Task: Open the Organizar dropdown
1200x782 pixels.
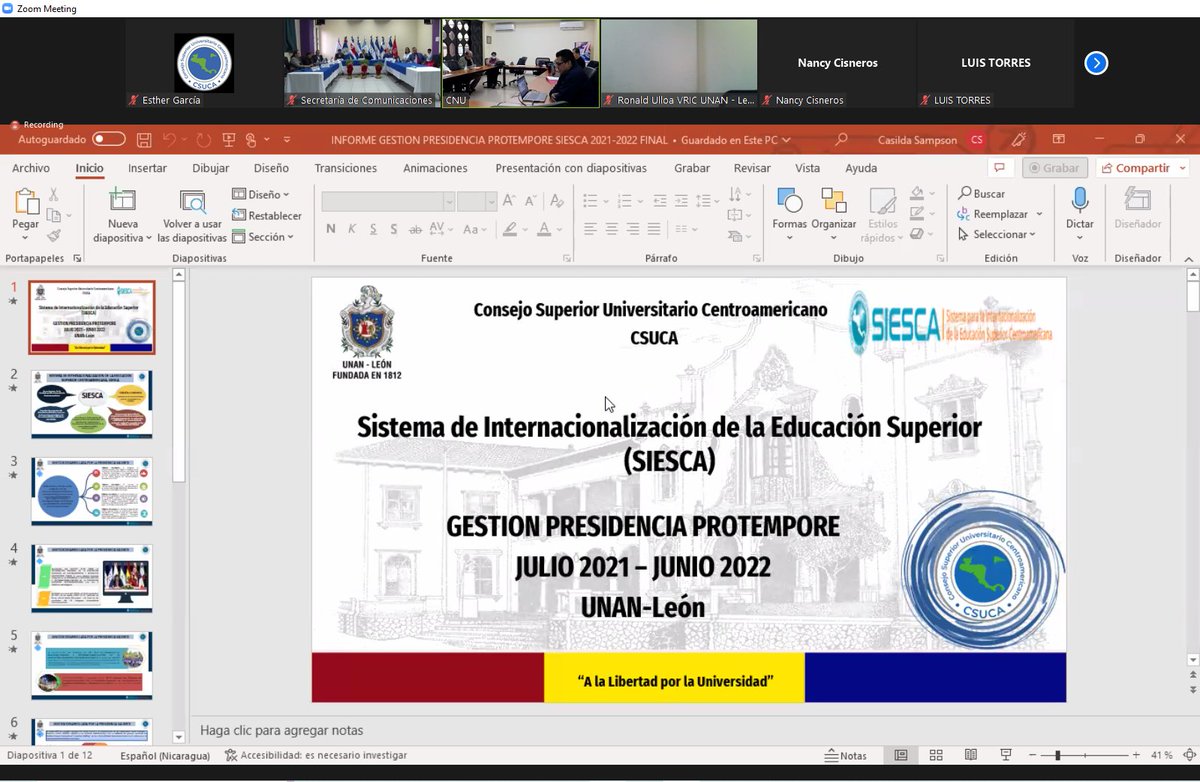Action: coord(834,214)
